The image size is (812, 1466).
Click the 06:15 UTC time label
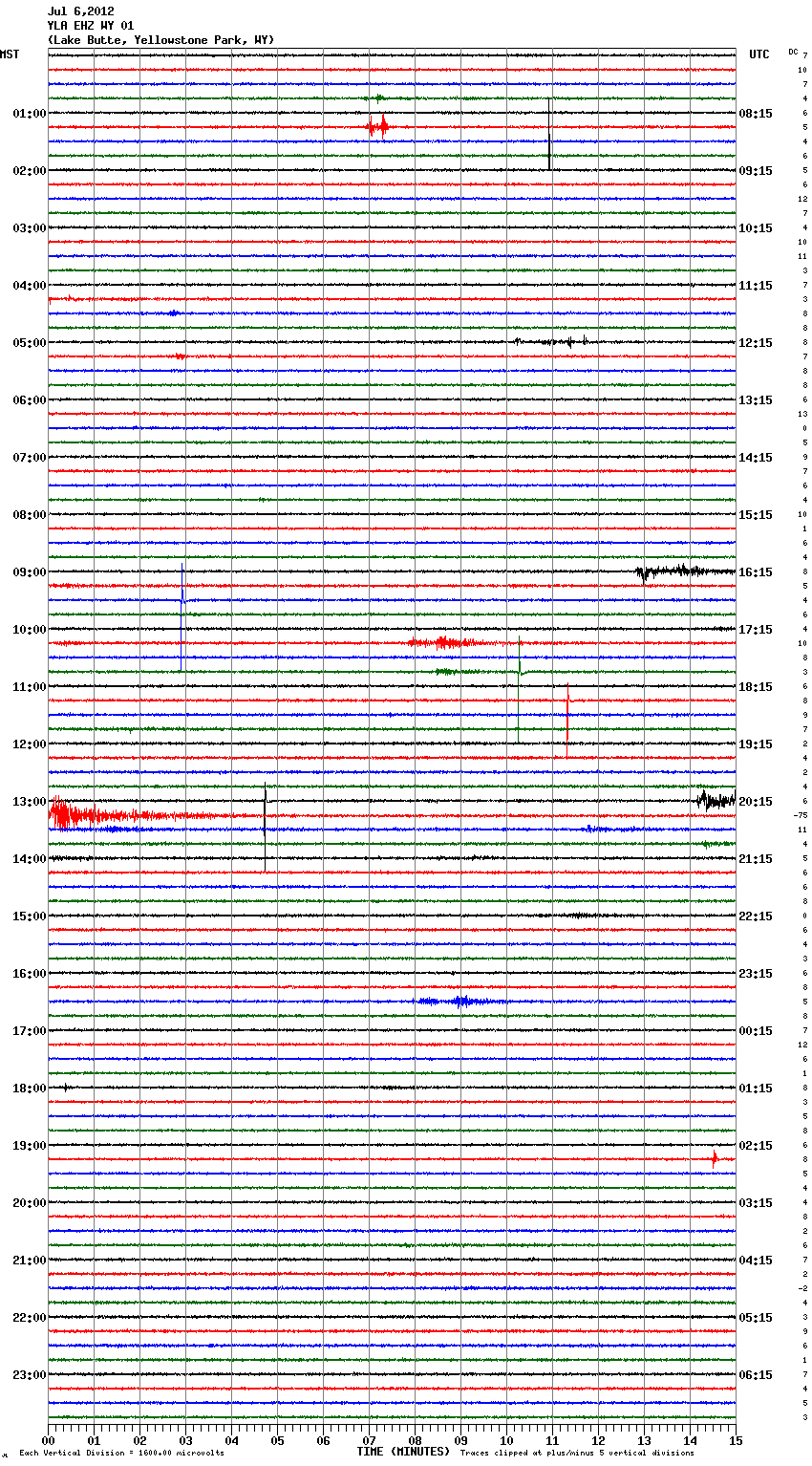756,1375
